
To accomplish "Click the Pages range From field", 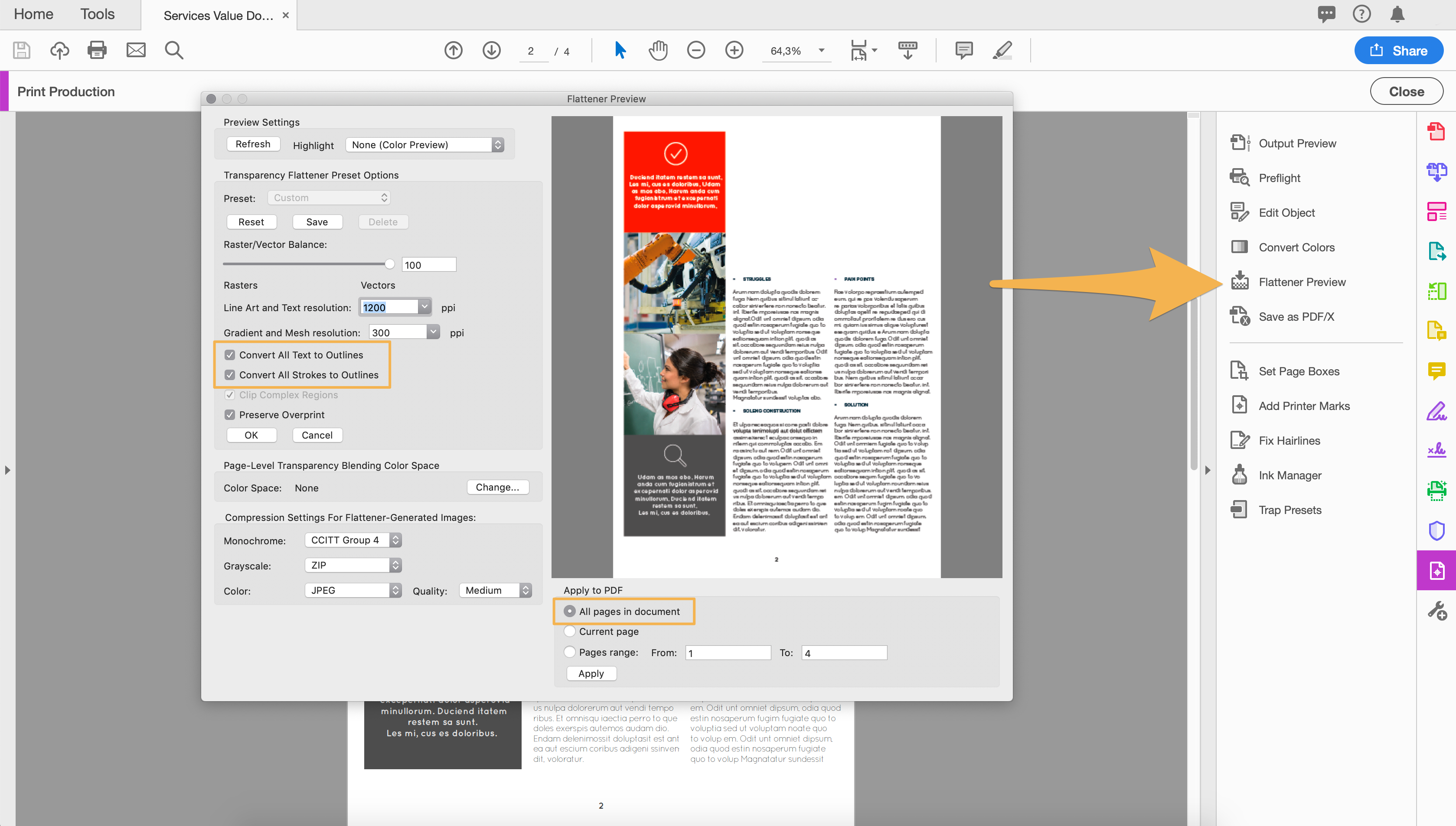I will [728, 652].
